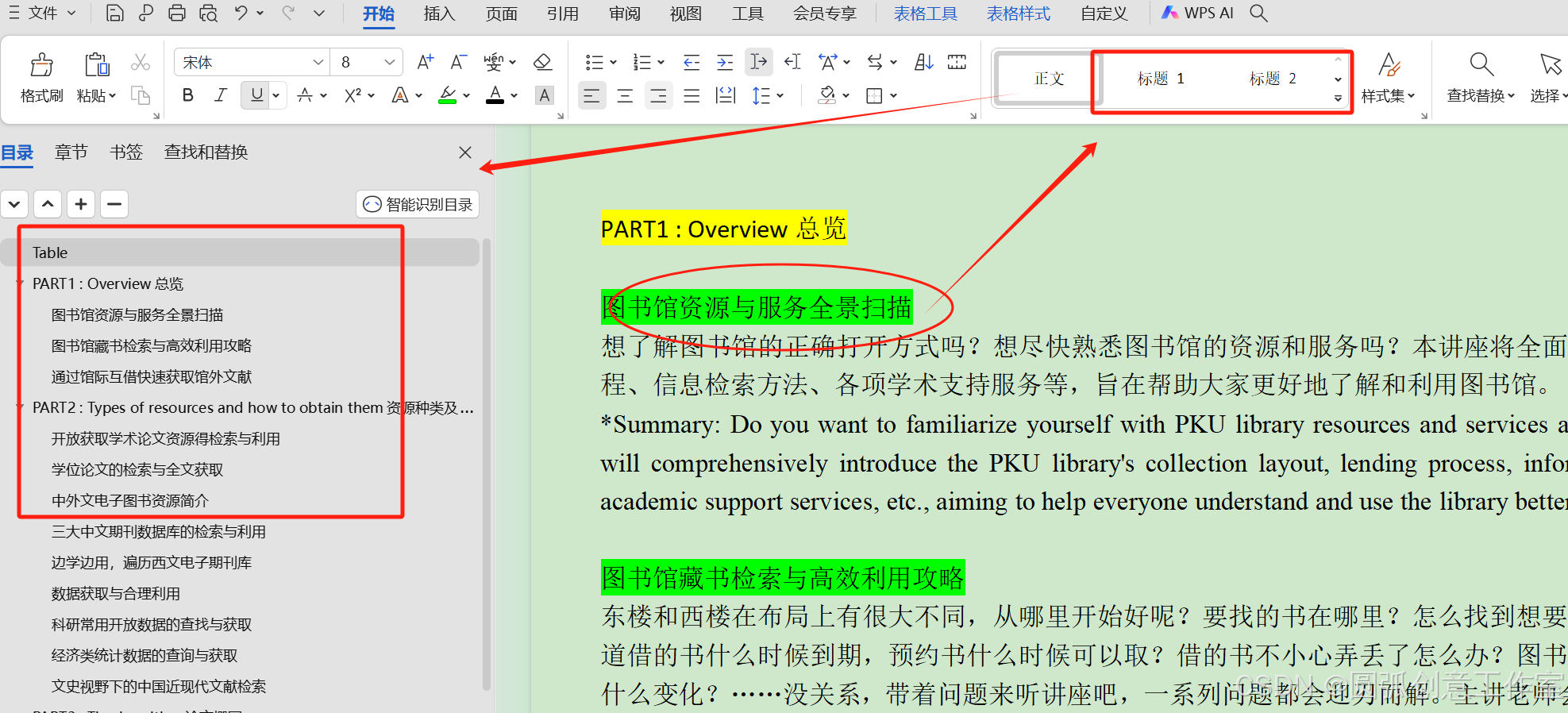Collapse the PART2 outline node
Image resolution: width=1568 pixels, height=713 pixels.
20,407
